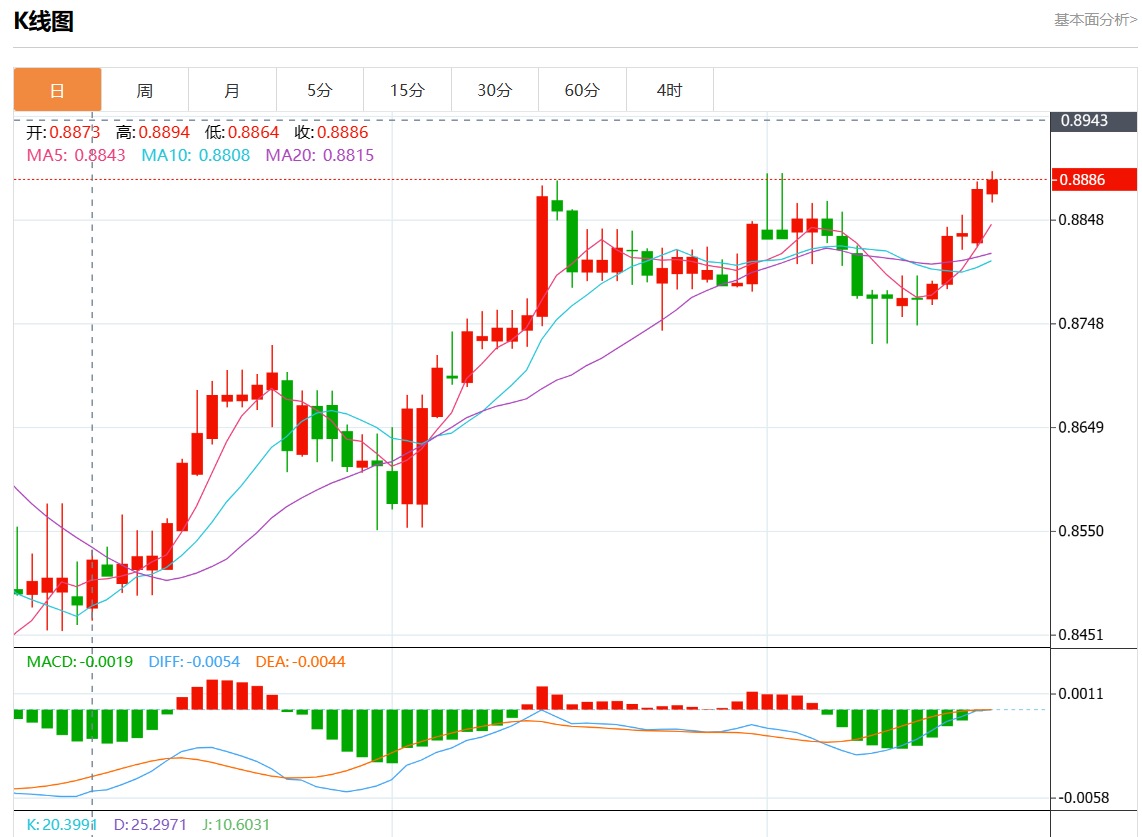Switch to the 月 monthly tab
Image resolution: width=1142 pixels, height=837 pixels.
pyautogui.click(x=232, y=90)
